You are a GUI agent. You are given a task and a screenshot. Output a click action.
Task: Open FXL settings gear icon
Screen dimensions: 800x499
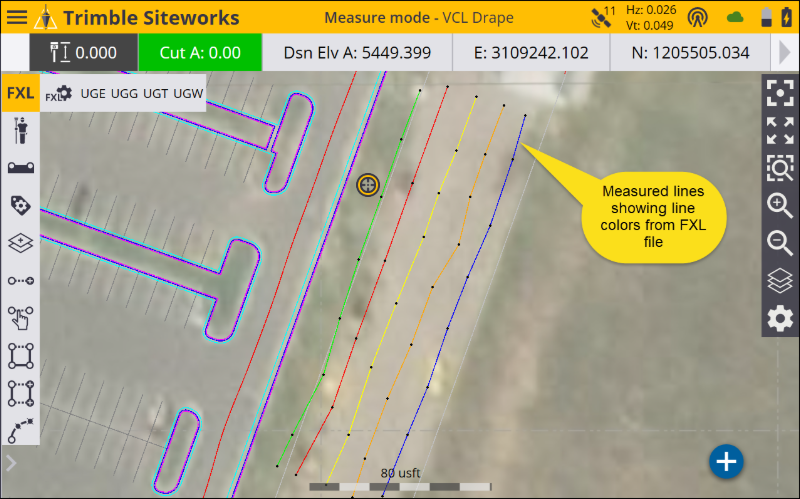click(x=59, y=94)
